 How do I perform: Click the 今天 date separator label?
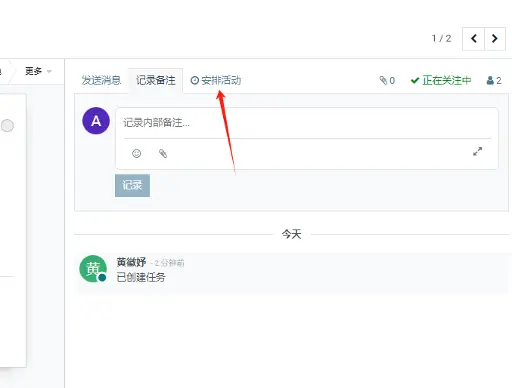coord(292,234)
